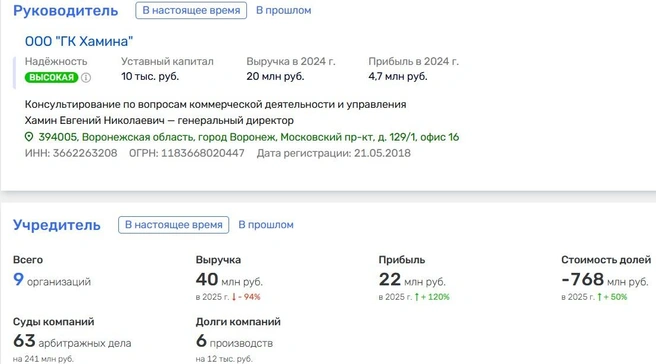Select the ОГРН: 1183668020447 text

[x=187, y=153]
